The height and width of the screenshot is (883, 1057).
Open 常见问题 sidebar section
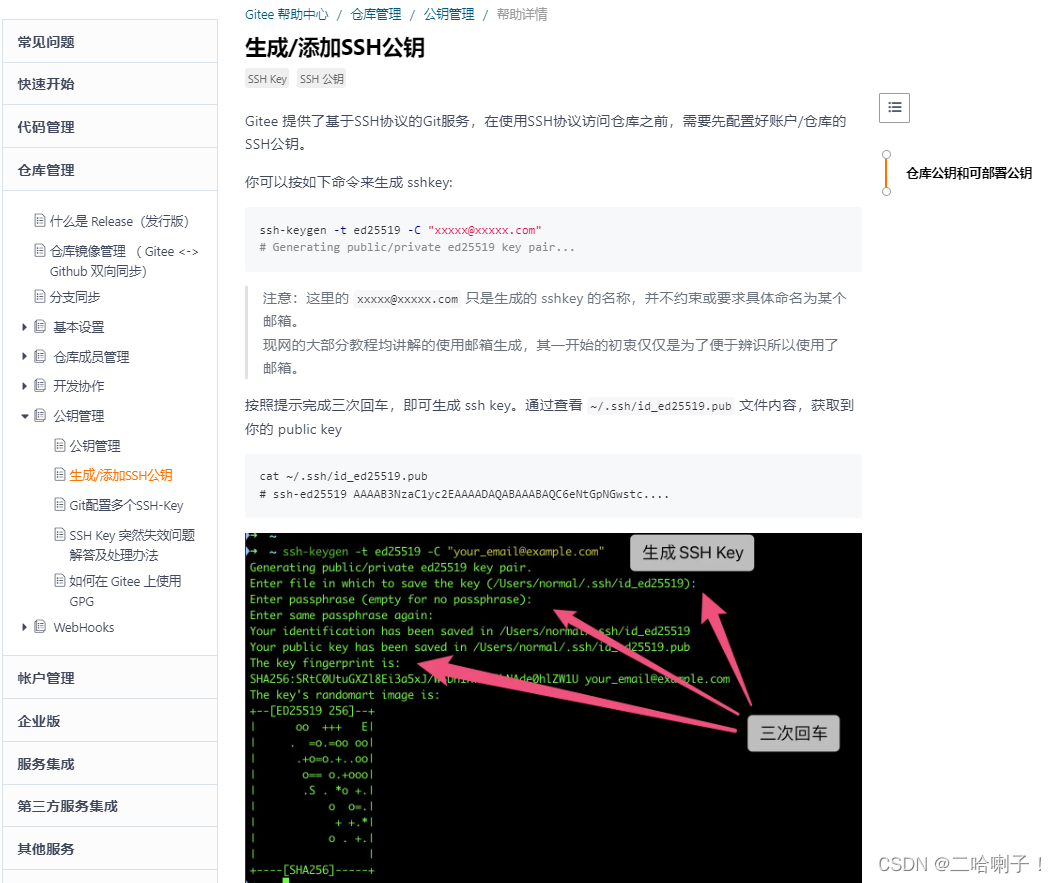[110, 42]
